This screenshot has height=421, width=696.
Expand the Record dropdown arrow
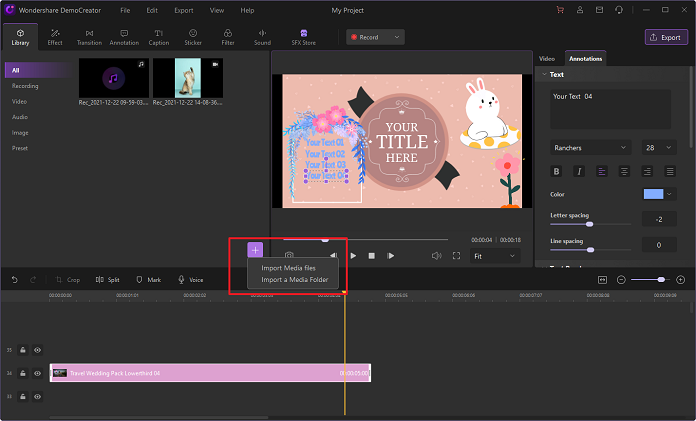tap(397, 37)
